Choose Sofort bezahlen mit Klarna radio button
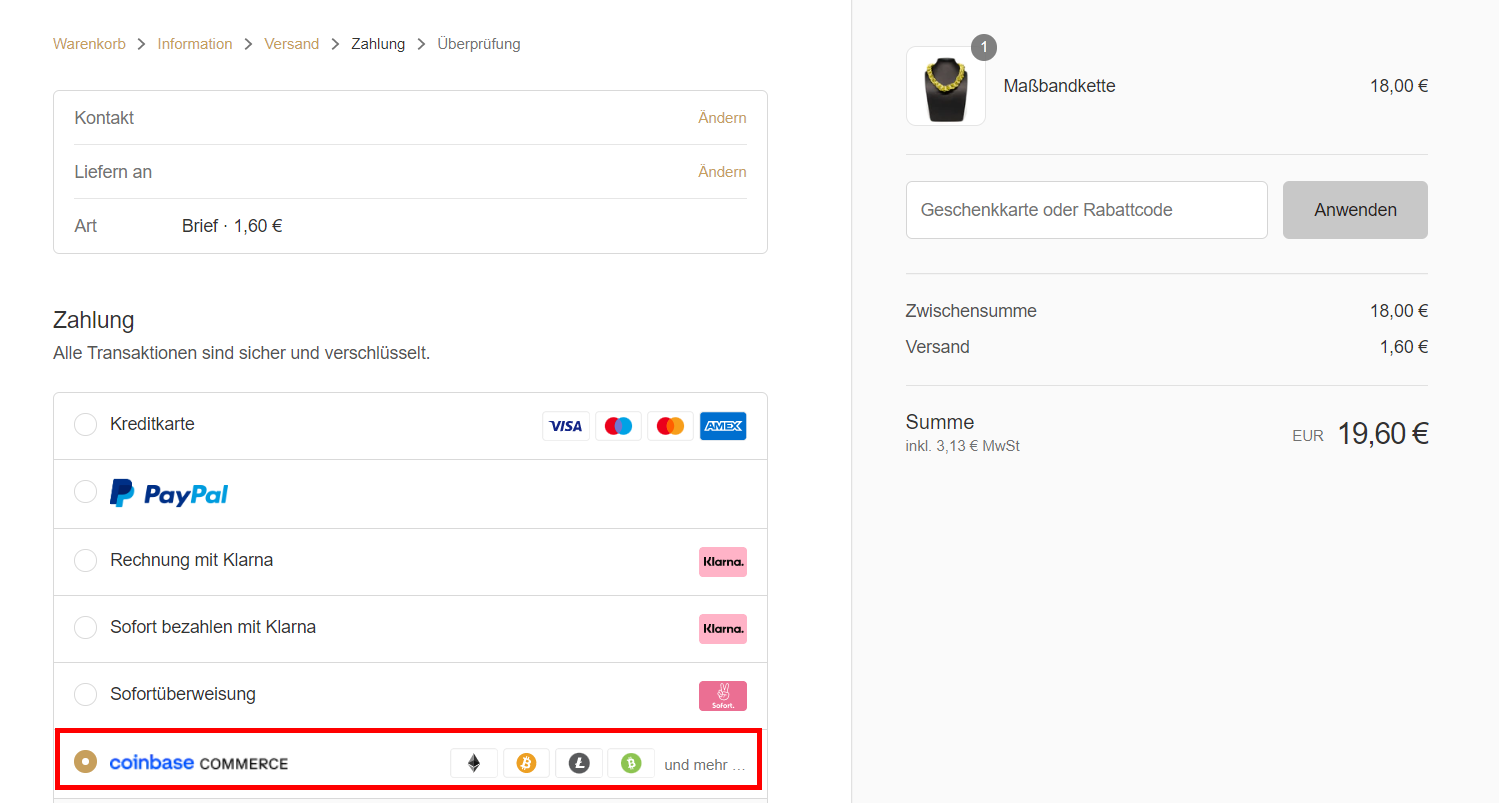The width and height of the screenshot is (1499, 803). (x=86, y=627)
